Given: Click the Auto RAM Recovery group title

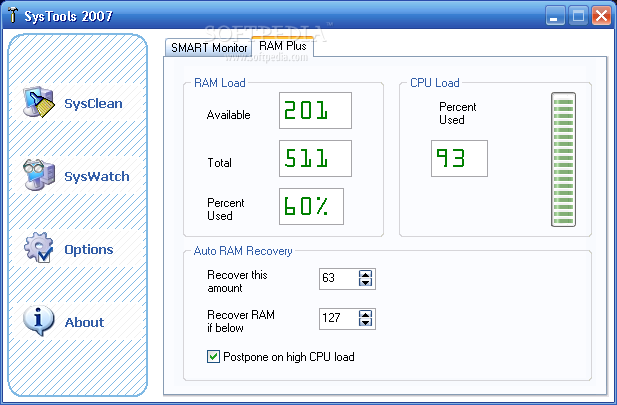Looking at the screenshot, I should tap(243, 251).
